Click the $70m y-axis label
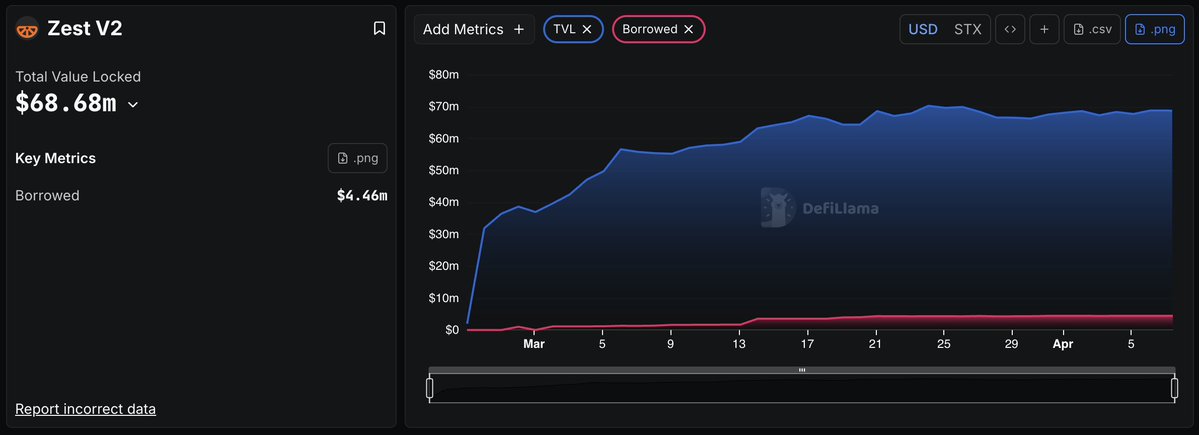 [x=444, y=106]
